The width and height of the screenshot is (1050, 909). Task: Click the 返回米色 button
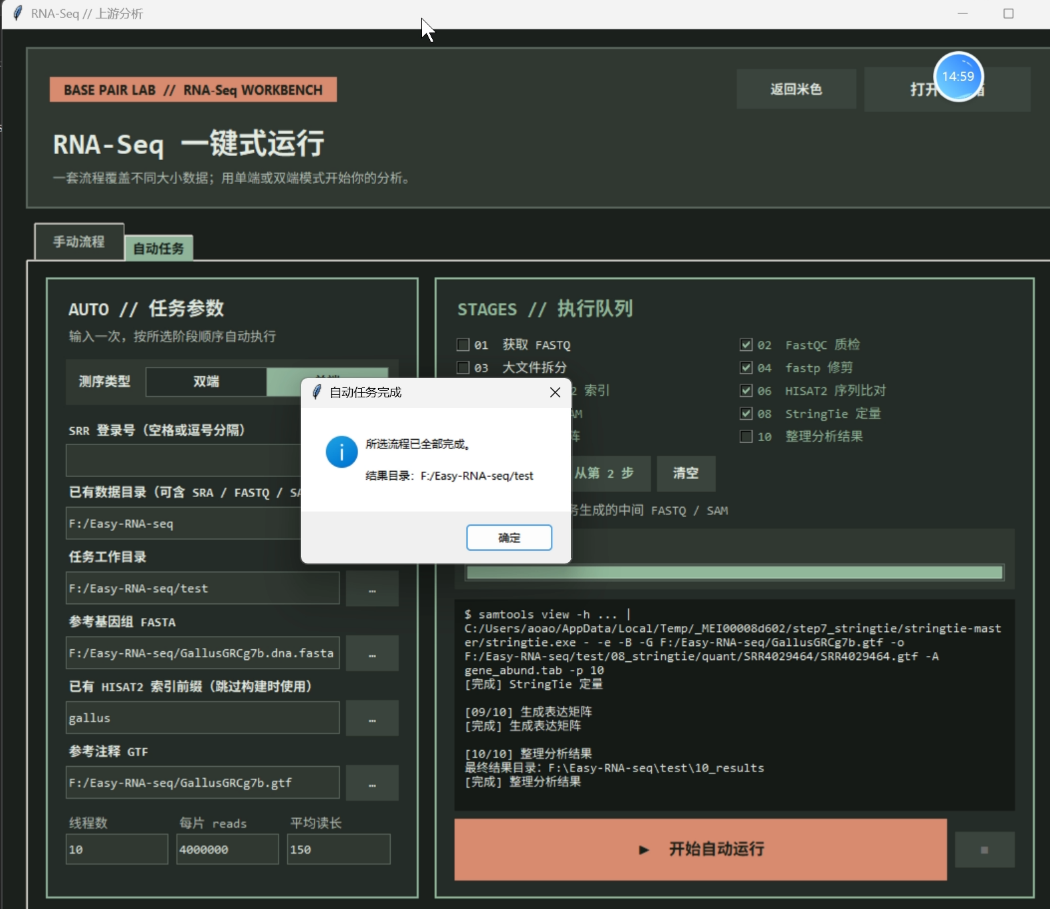pyautogui.click(x=796, y=89)
